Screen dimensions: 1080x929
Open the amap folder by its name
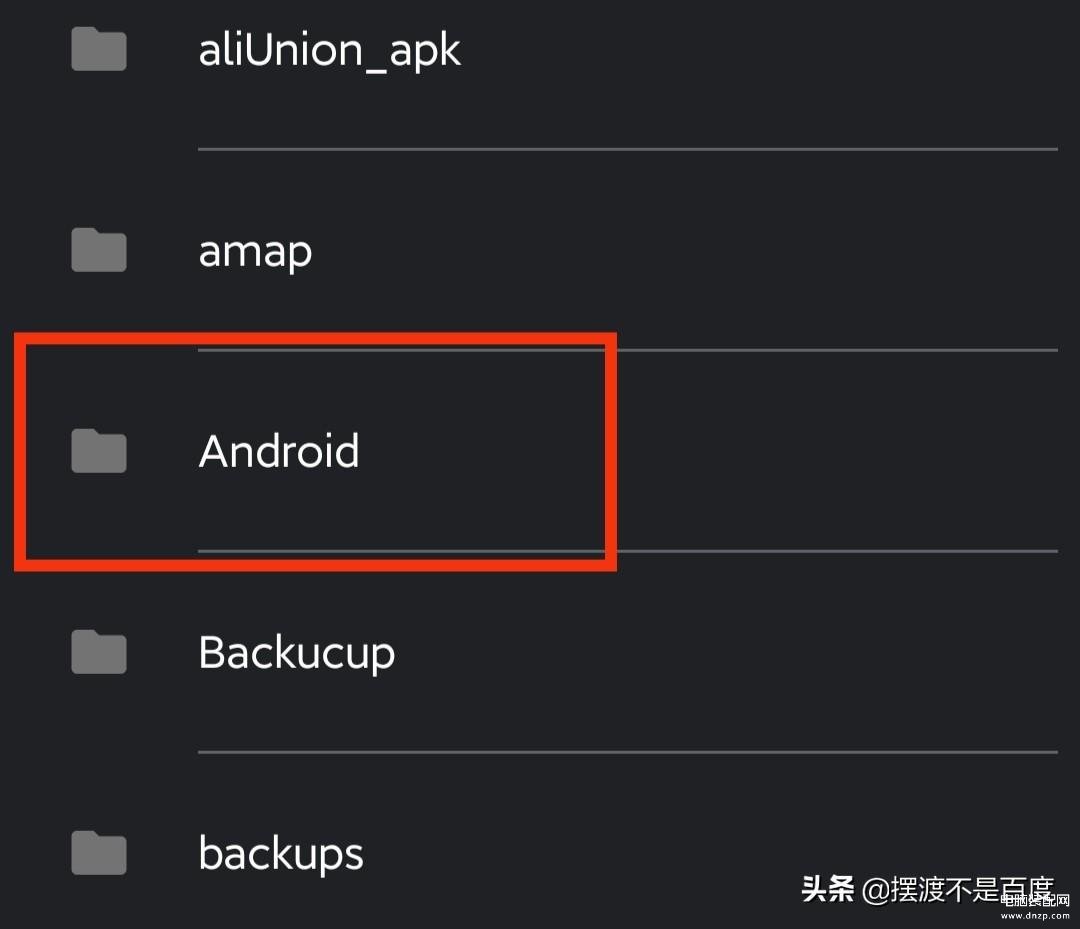255,251
